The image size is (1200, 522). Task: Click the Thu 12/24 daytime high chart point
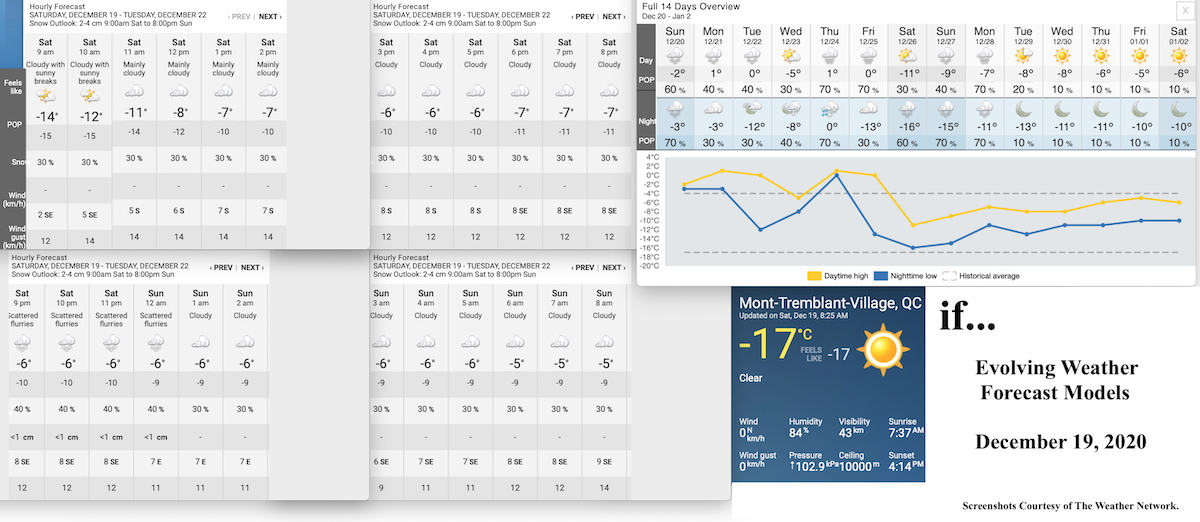coord(836,170)
